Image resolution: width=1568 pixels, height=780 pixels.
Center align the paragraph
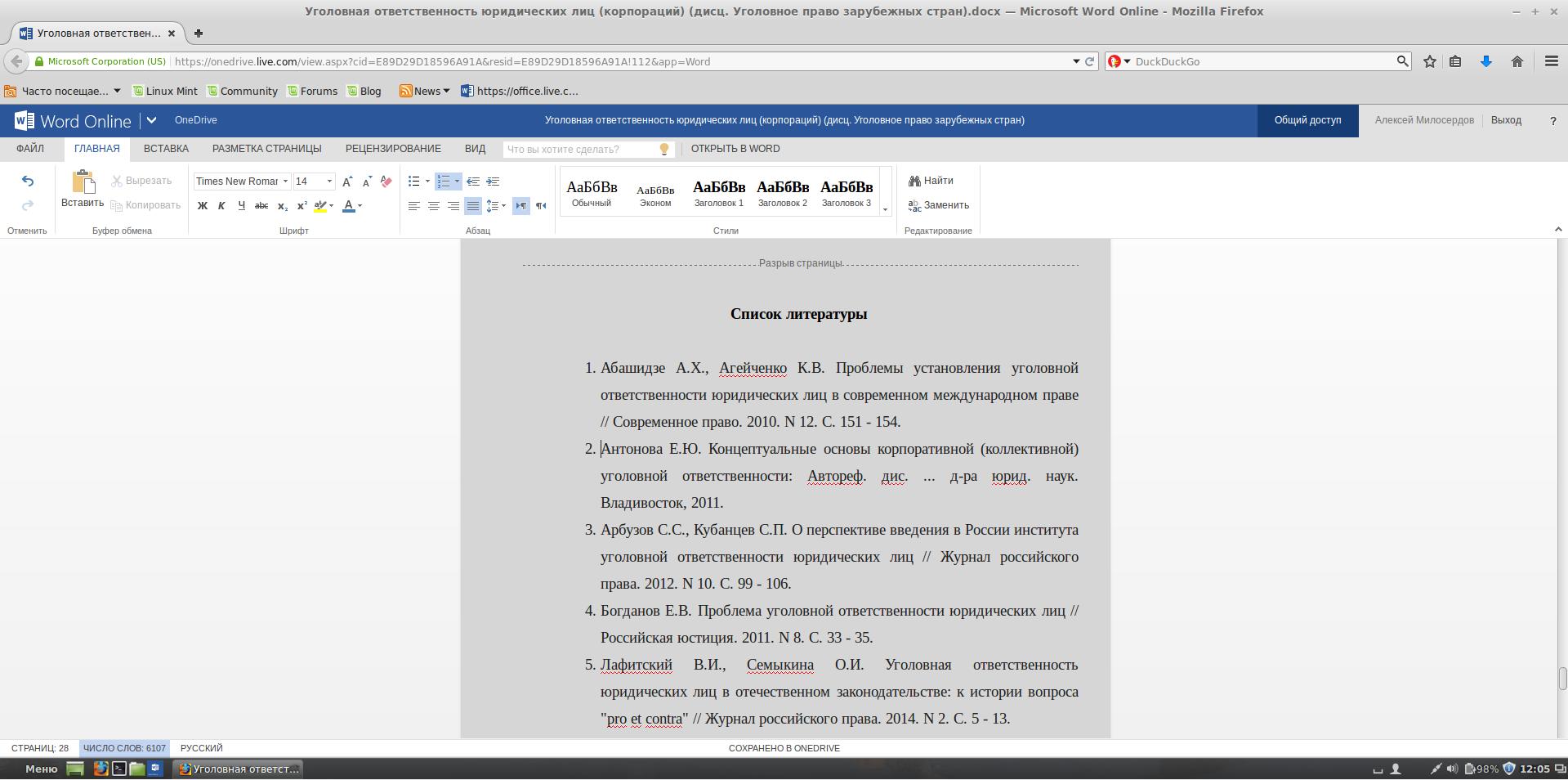pos(434,206)
